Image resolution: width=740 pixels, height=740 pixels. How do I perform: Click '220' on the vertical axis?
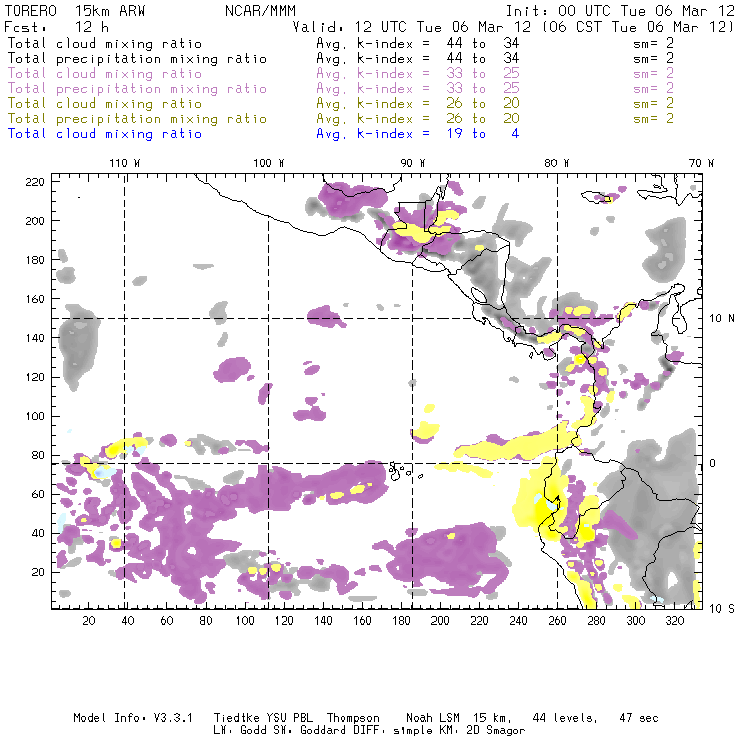(35, 182)
